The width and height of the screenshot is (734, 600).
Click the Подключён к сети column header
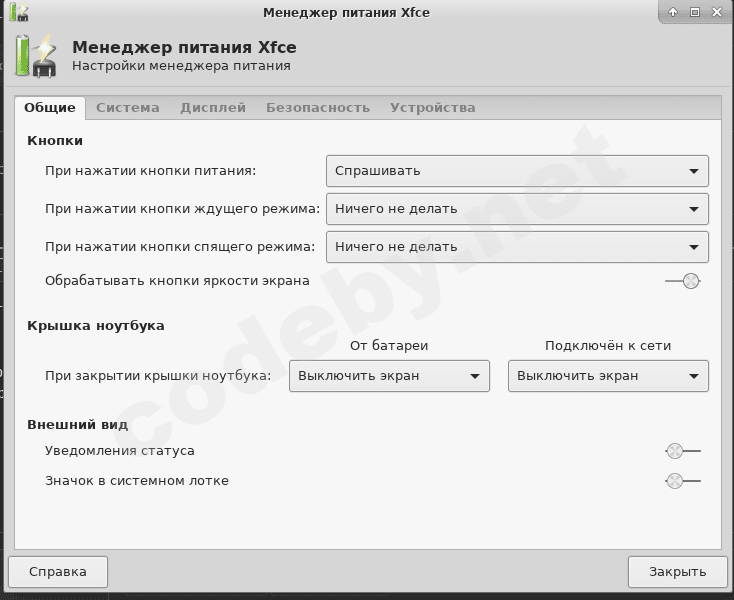608,345
